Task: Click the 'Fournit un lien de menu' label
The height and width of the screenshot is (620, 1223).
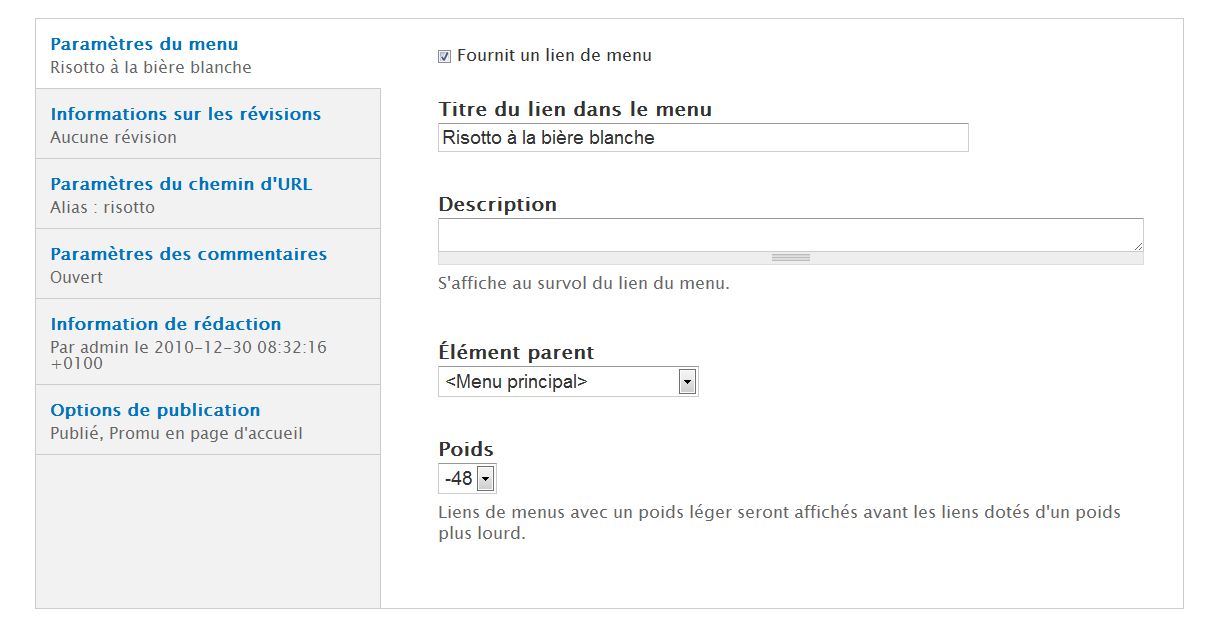Action: (554, 56)
